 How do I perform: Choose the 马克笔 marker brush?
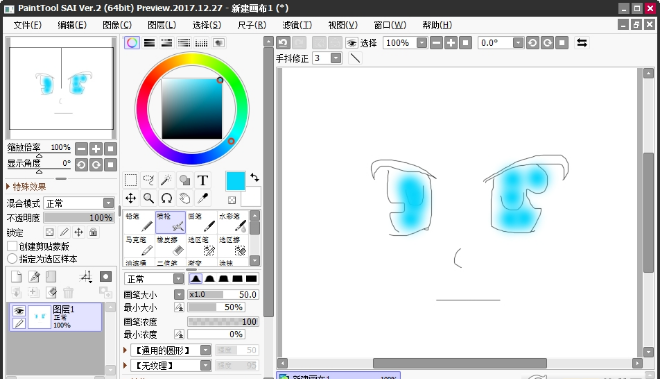coord(139,246)
